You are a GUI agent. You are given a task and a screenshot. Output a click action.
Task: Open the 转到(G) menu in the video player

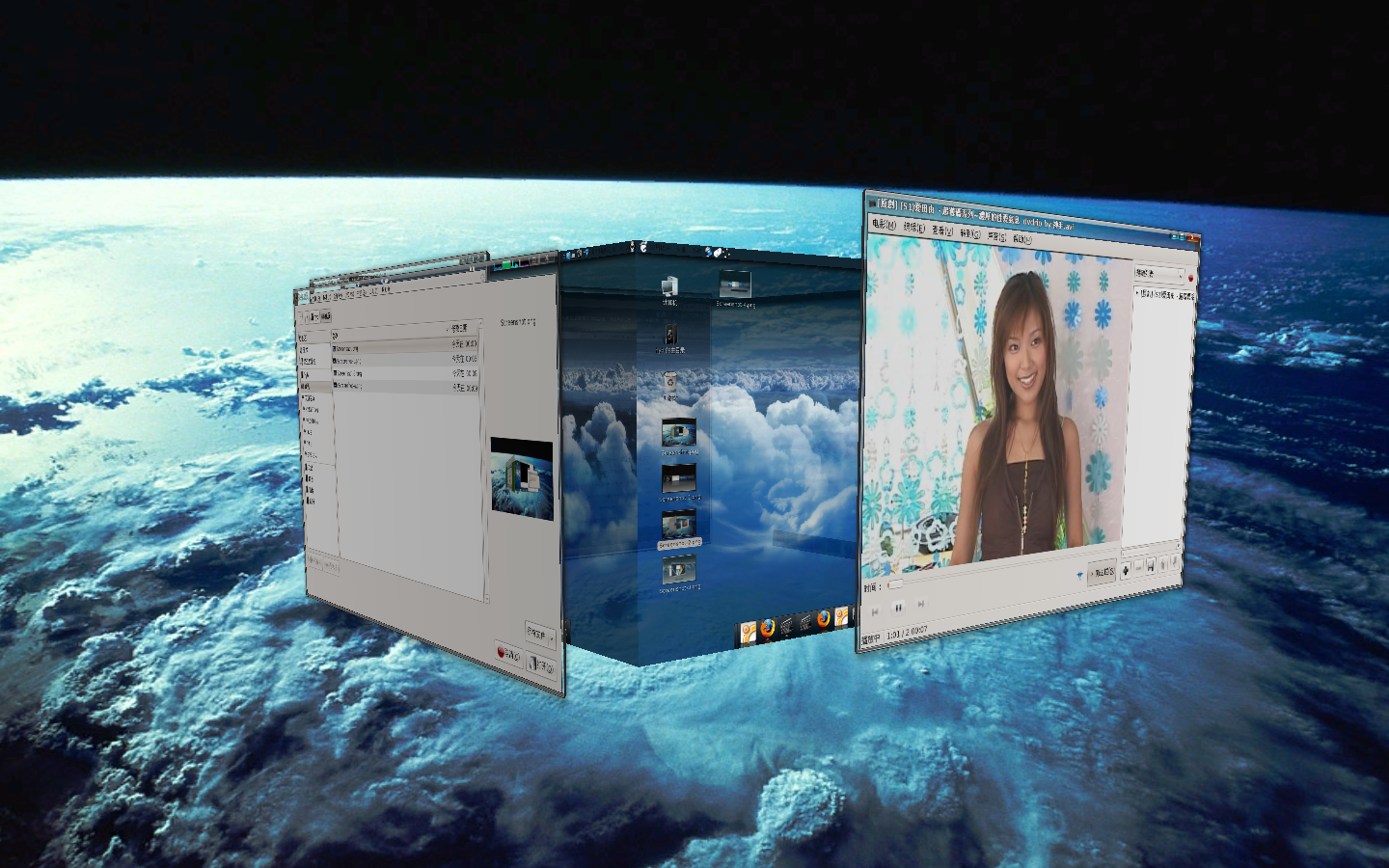969,234
